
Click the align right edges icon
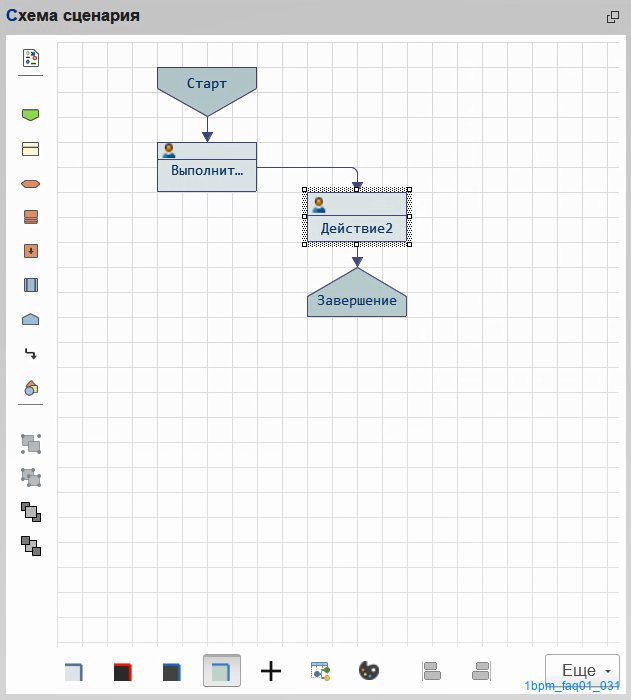click(481, 671)
